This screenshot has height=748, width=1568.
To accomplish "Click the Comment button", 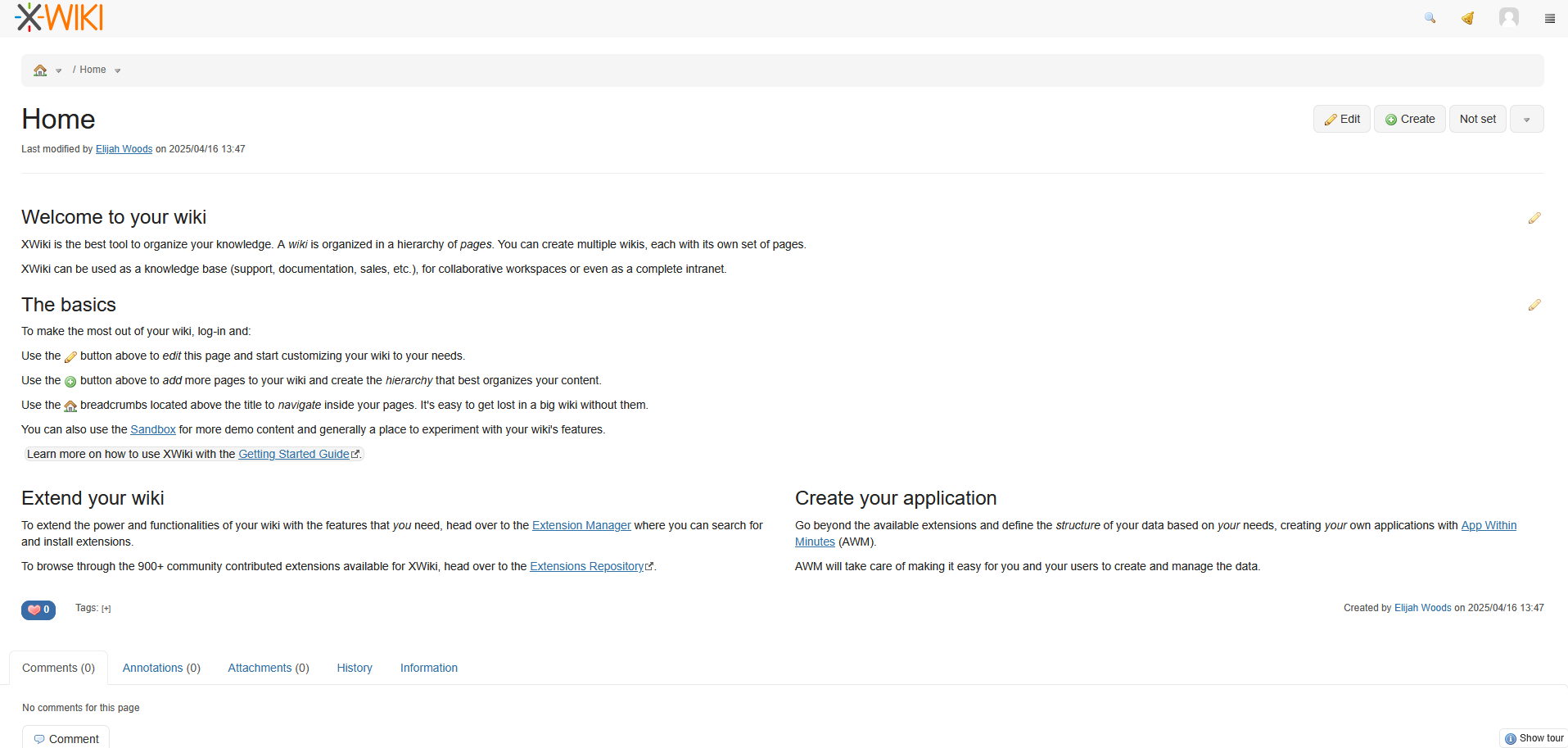I will click(66, 737).
